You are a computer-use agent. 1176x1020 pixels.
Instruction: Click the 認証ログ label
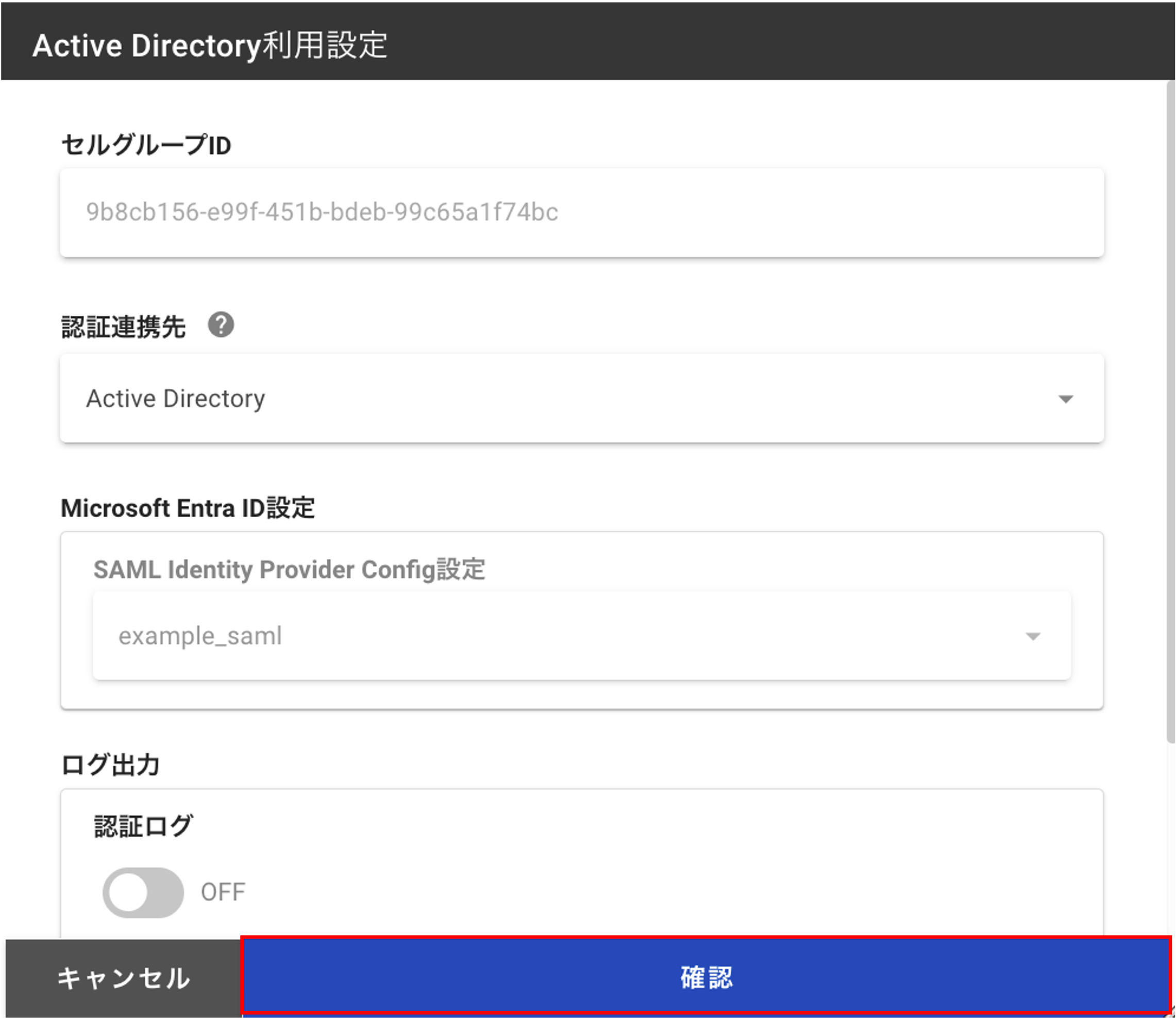click(143, 826)
